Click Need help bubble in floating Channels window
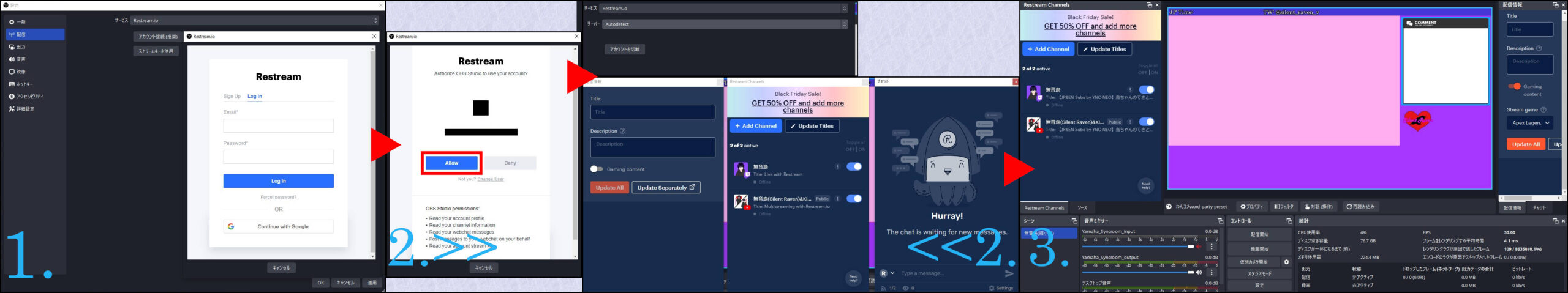The height and width of the screenshot is (293, 1568). tap(853, 278)
